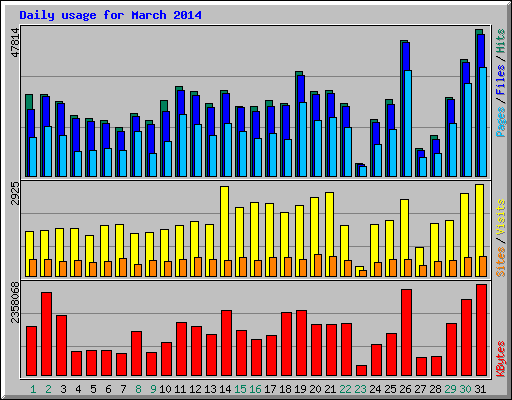The image size is (512, 400).
Task: Select the cyan pages bar for day 11
Action: [183, 145]
